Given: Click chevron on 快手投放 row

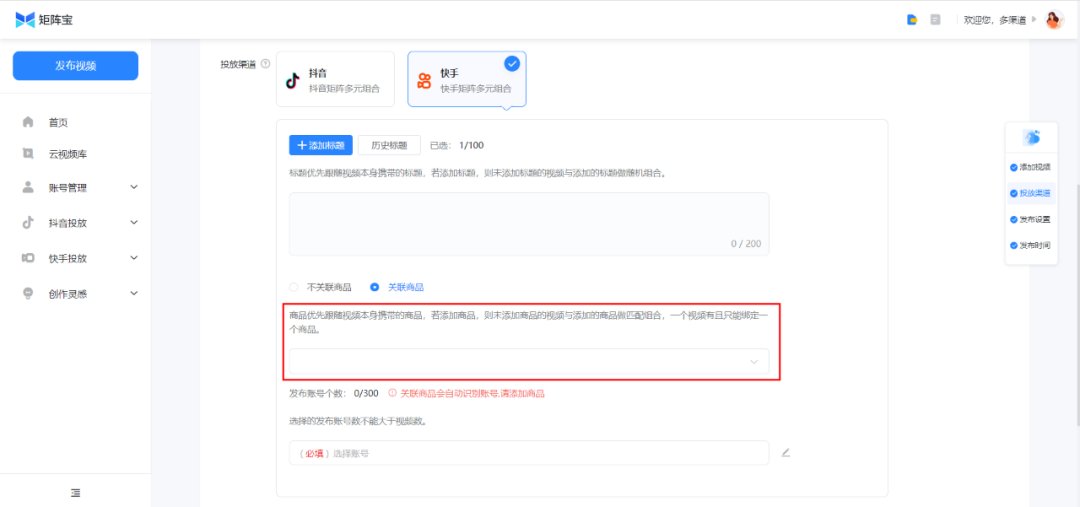Looking at the screenshot, I should pos(134,258).
